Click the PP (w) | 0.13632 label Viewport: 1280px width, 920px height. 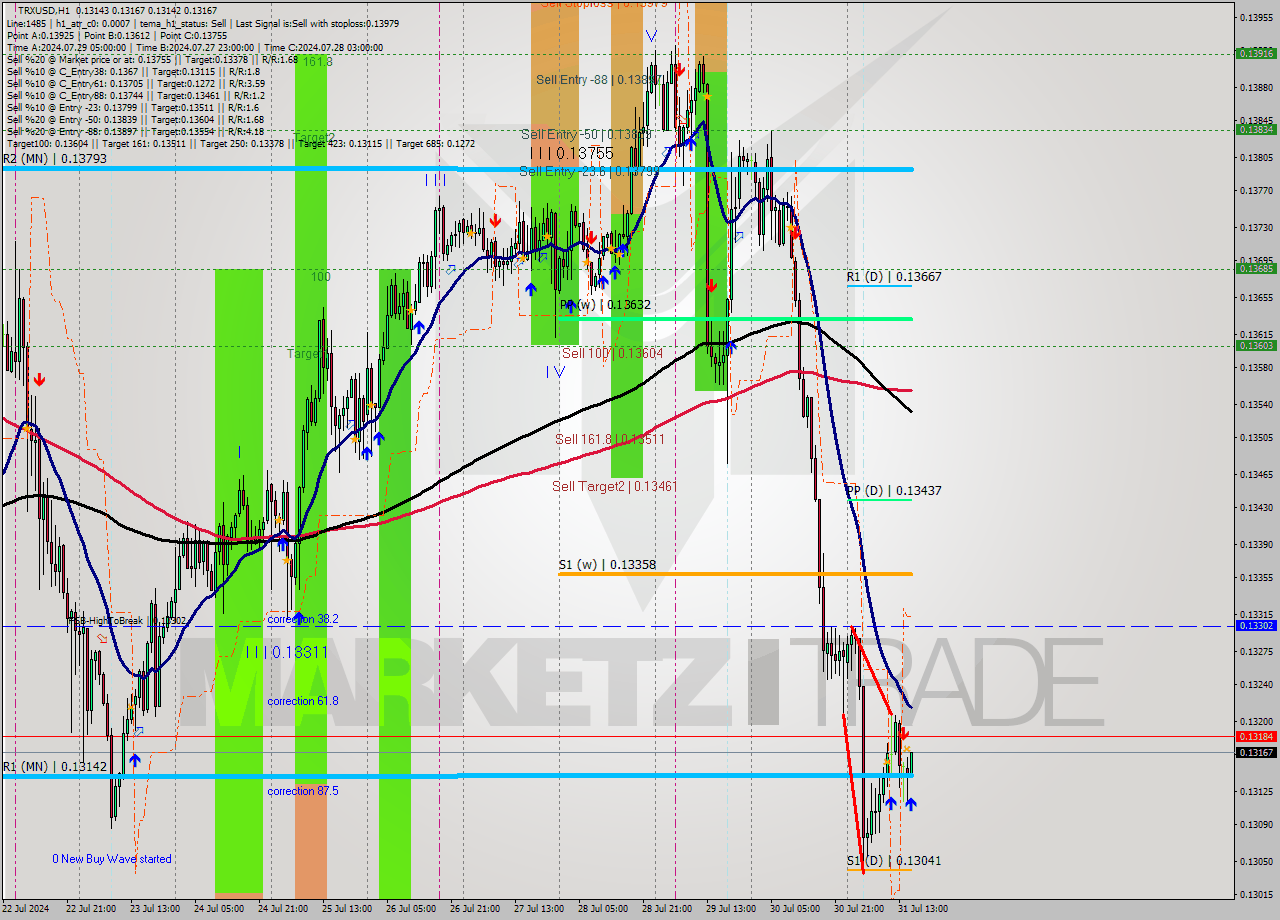click(x=605, y=304)
